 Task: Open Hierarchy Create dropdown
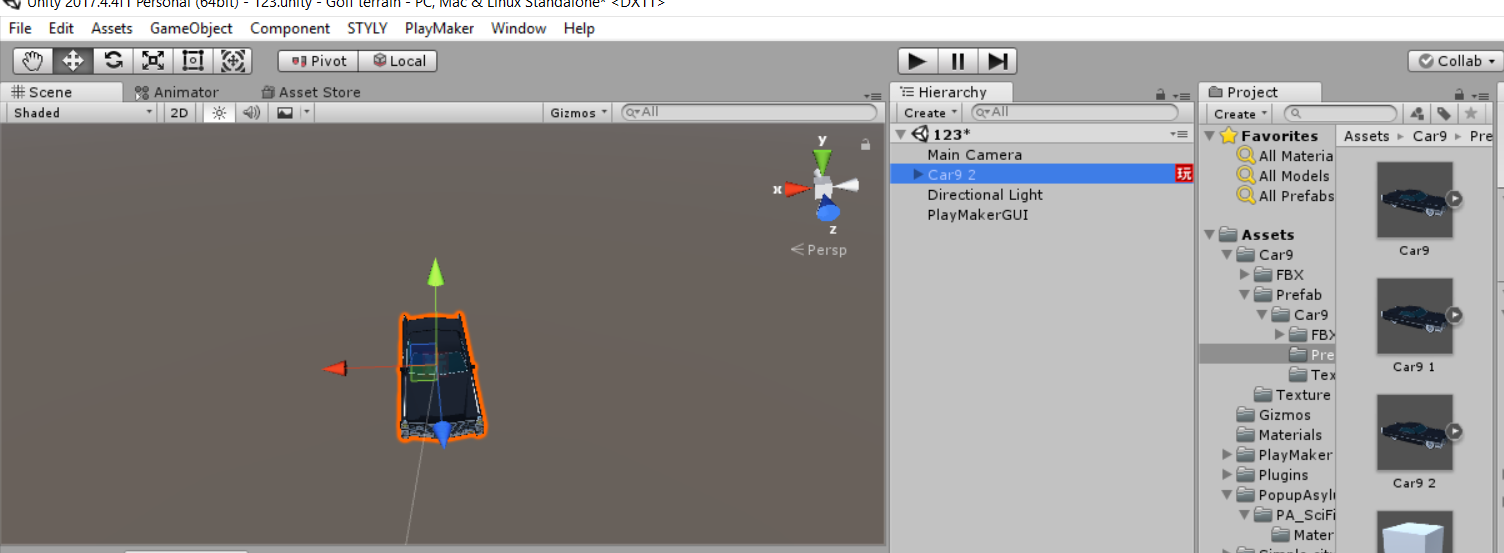929,113
